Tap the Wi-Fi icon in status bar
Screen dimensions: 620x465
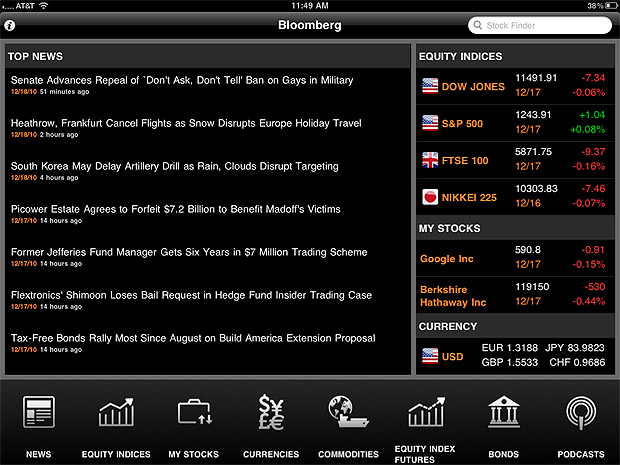pos(43,6)
